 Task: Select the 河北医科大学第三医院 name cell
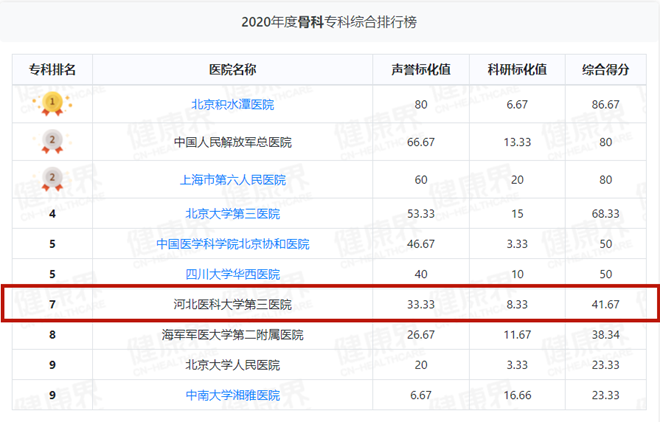(x=232, y=304)
